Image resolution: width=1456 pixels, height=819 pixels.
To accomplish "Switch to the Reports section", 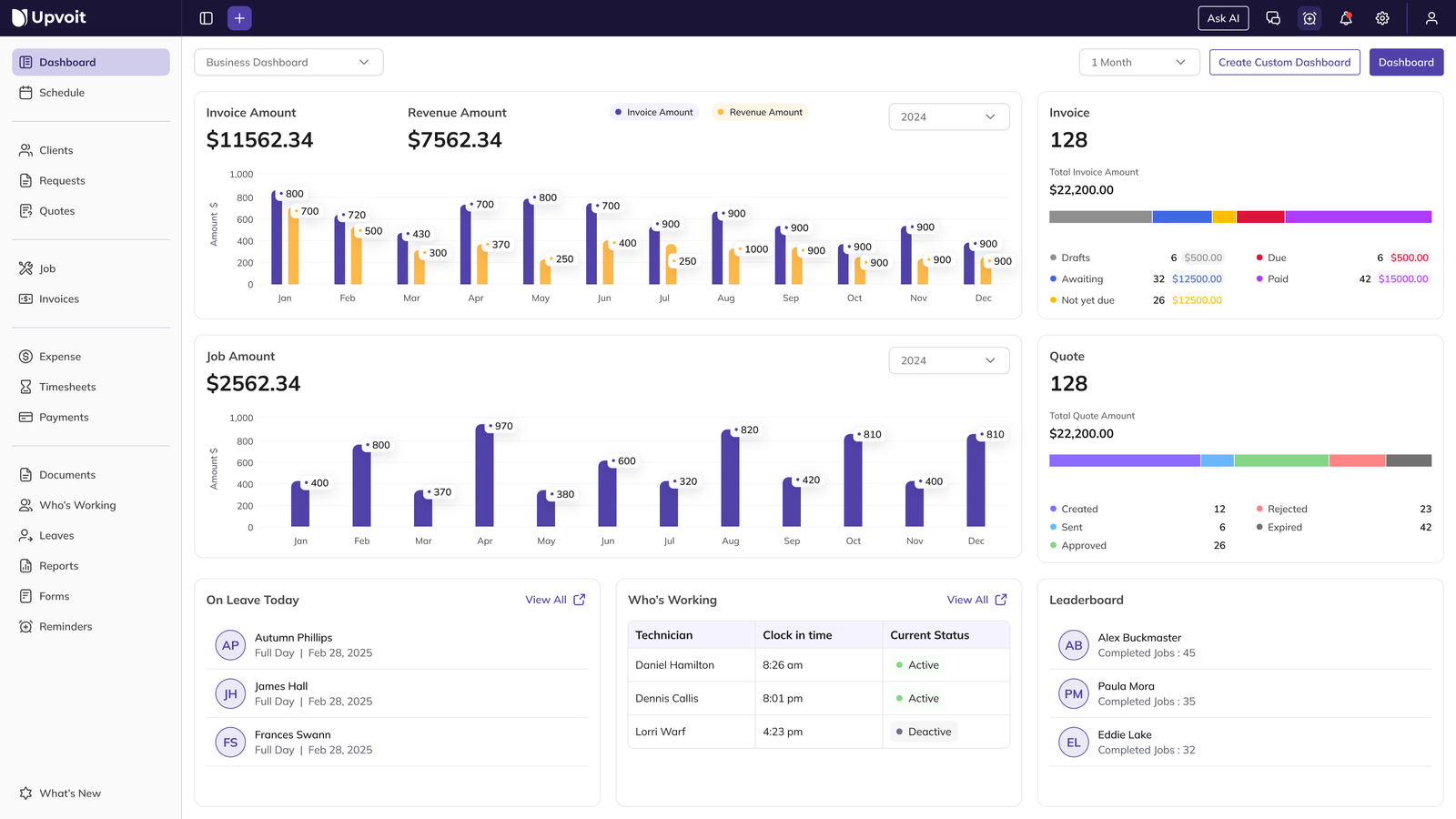I will tap(58, 565).
